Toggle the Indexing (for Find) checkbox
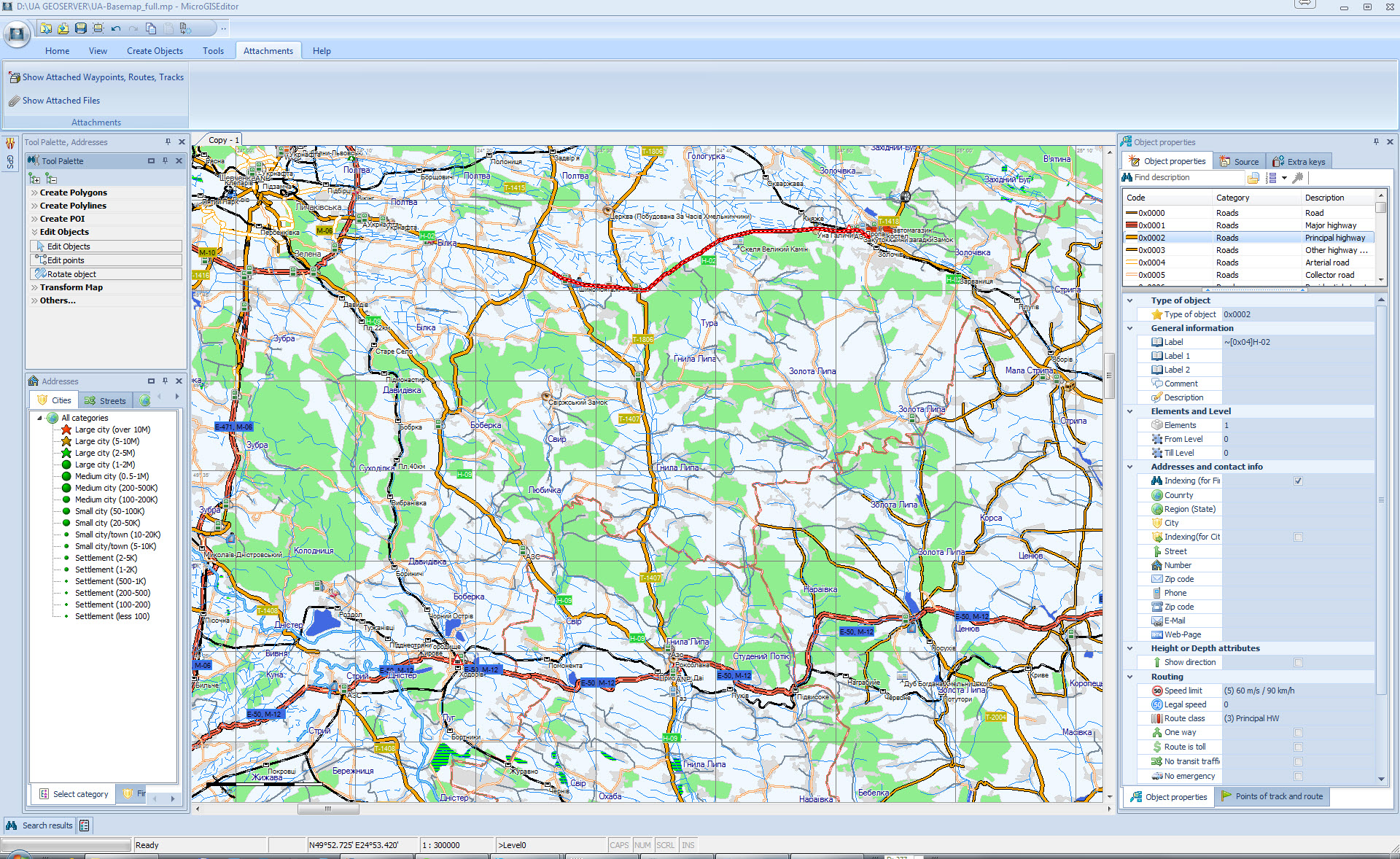This screenshot has height=859, width=1400. [x=1298, y=481]
